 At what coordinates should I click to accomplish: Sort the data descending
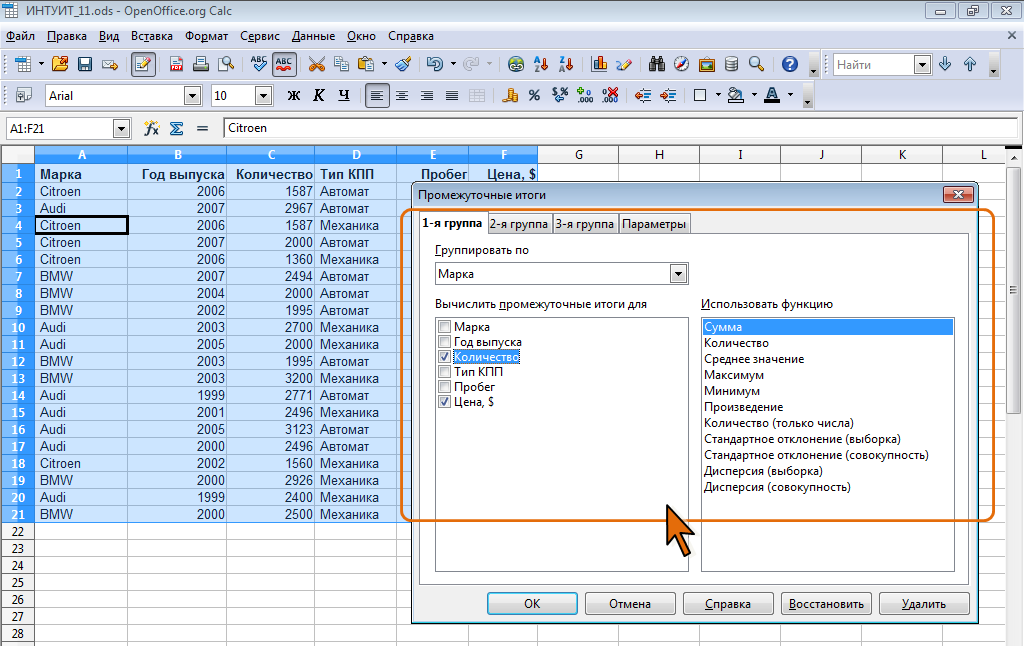[x=566, y=64]
